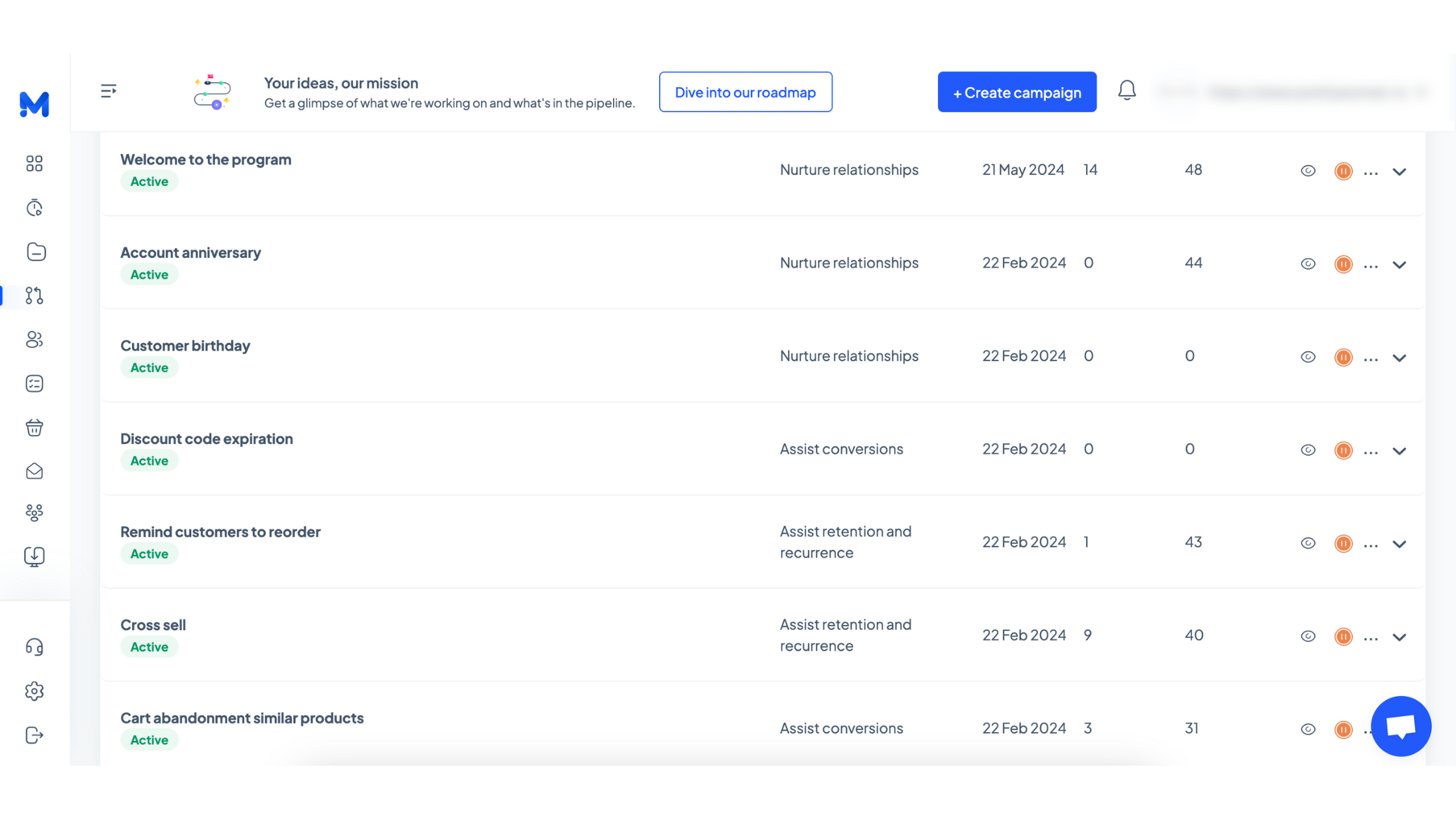This screenshot has width=1456, height=819.
Task: Click Dive into our roadmap button
Action: pos(745,92)
